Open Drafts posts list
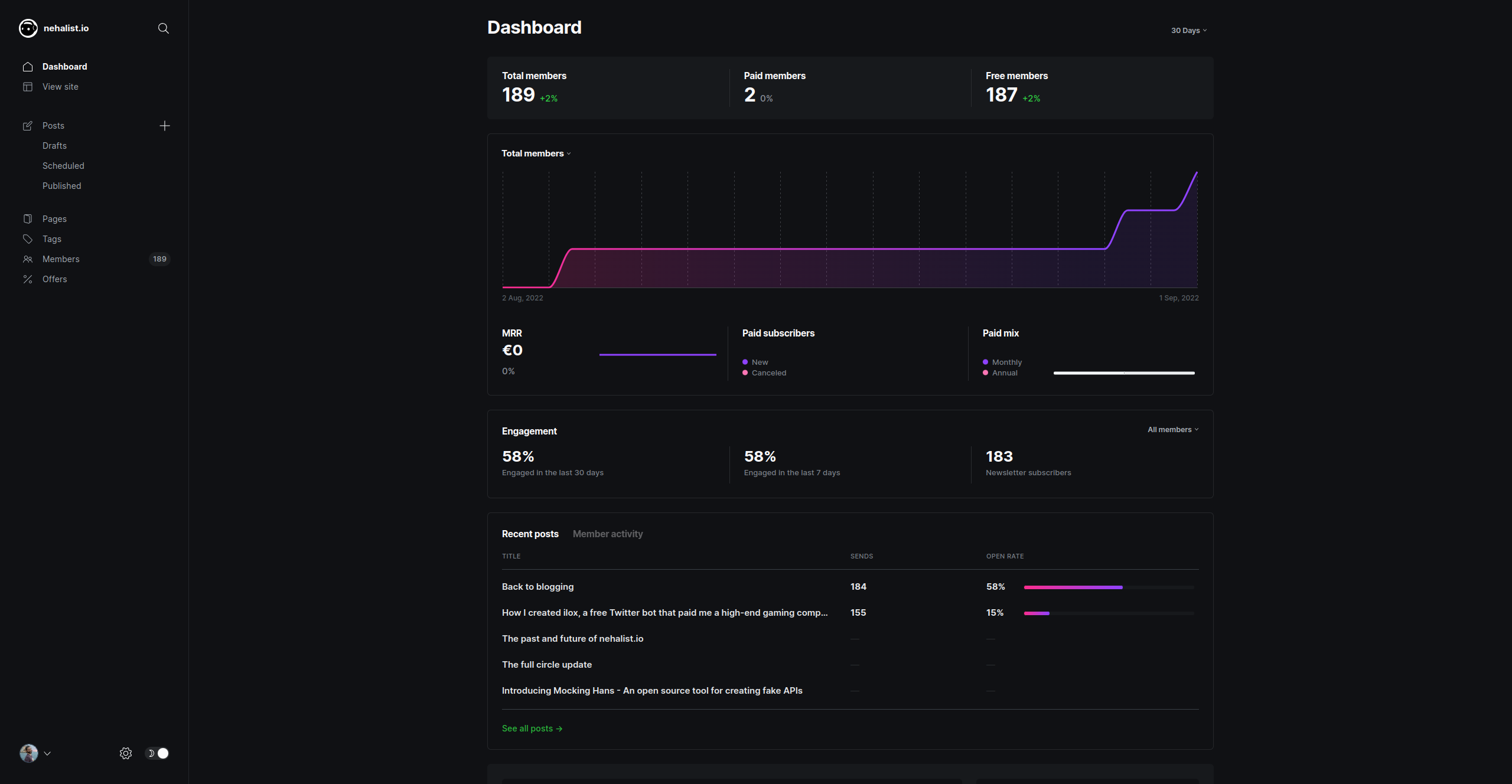 pyautogui.click(x=54, y=146)
